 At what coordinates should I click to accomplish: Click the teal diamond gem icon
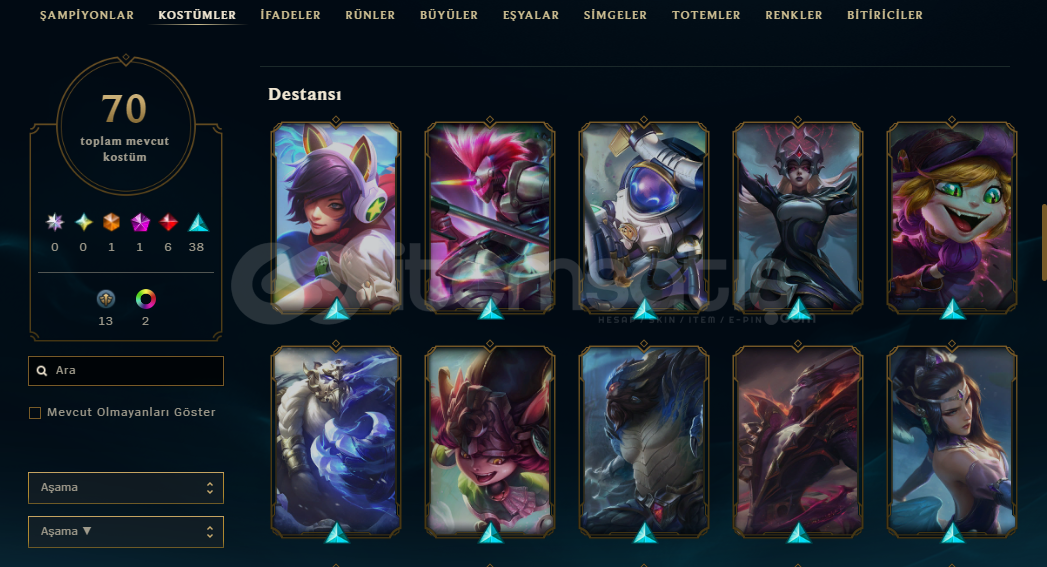83,222
